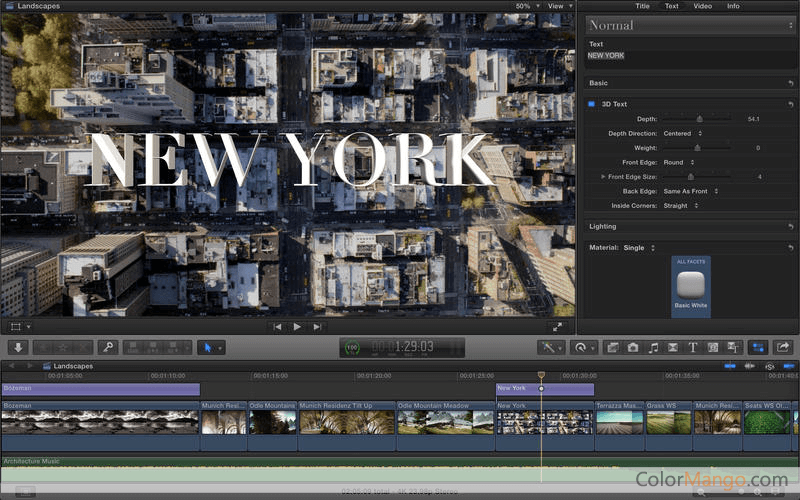Show the Themes browser
Image resolution: width=800 pixels, height=500 pixels.
(733, 347)
